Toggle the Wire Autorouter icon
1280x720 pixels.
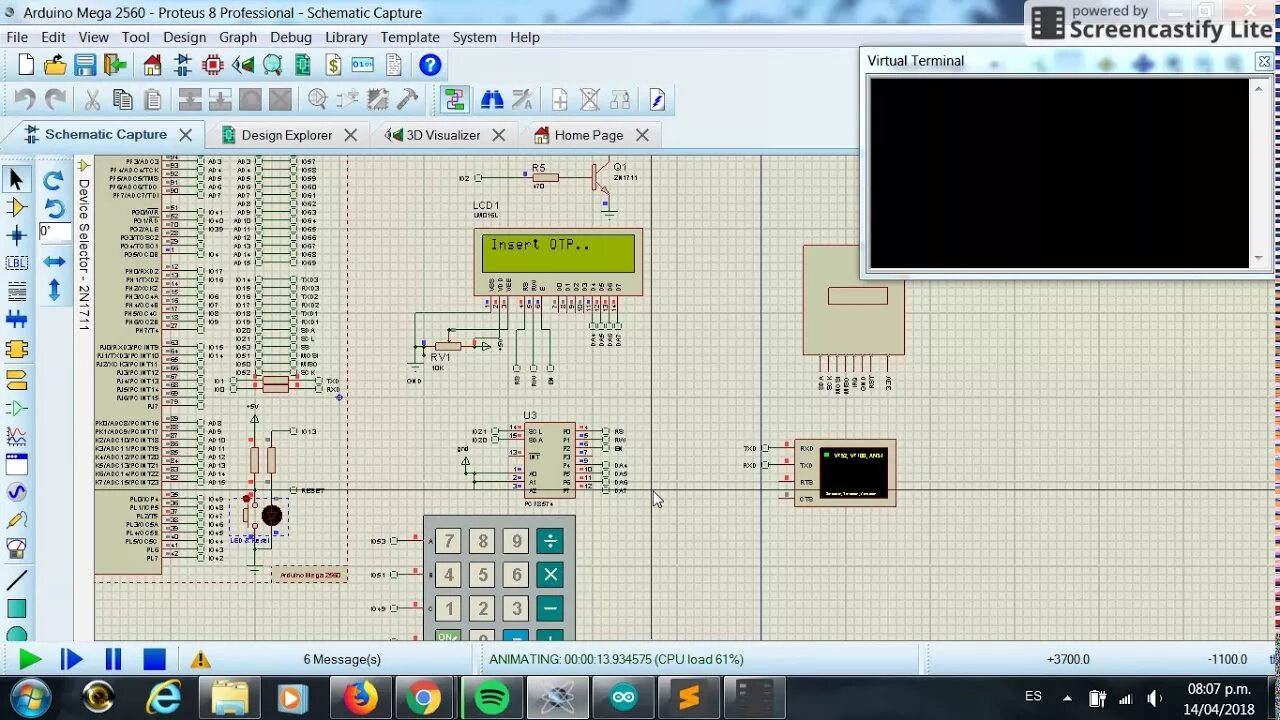pos(455,100)
